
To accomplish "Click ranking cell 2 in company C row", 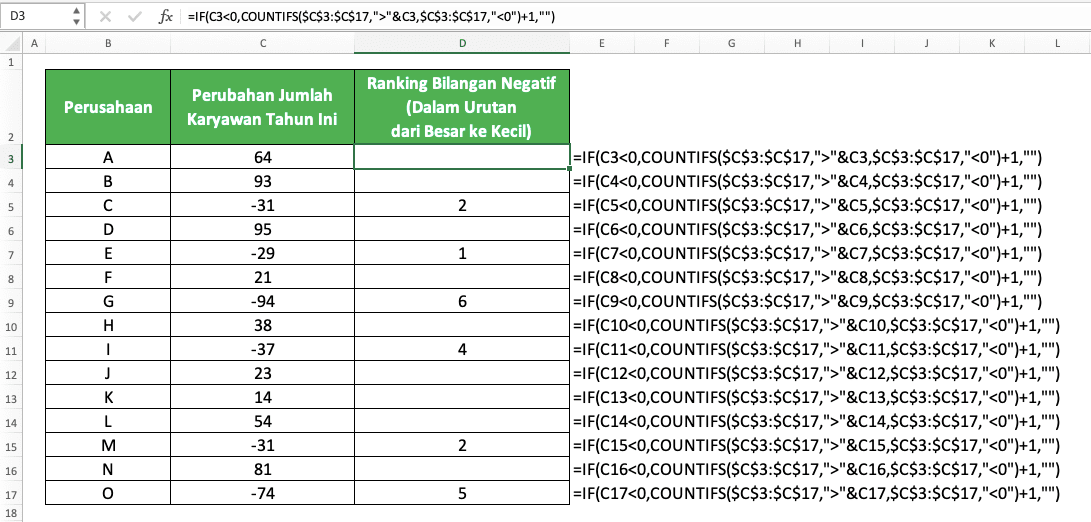I will [462, 206].
